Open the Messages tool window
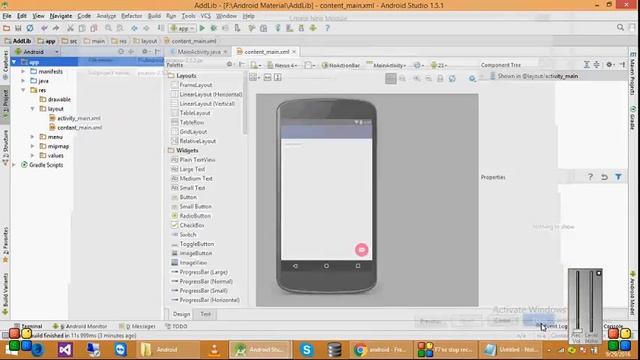This screenshot has width=640, height=360. click(x=138, y=326)
